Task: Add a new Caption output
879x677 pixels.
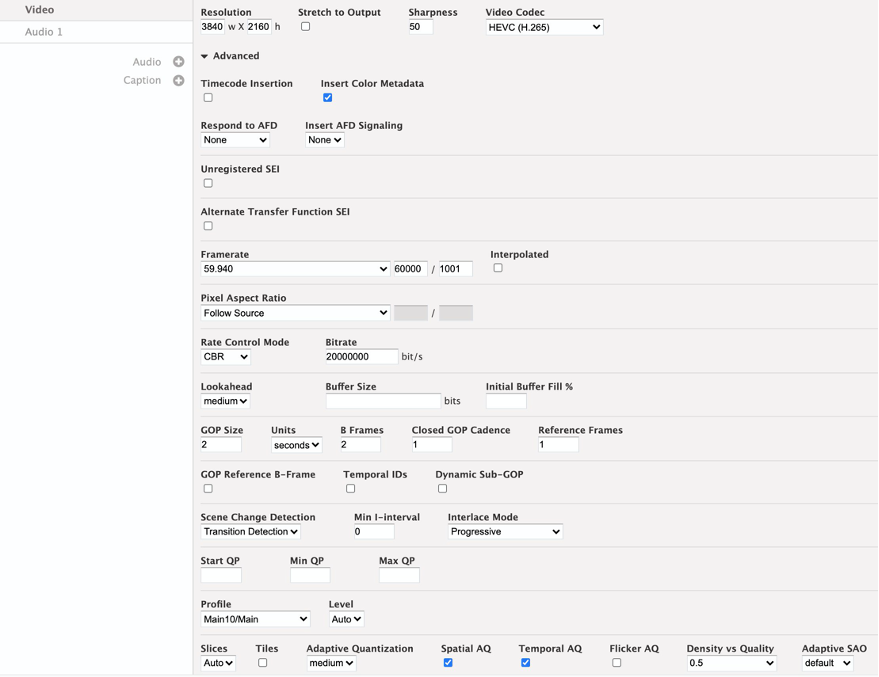Action: [x=178, y=80]
